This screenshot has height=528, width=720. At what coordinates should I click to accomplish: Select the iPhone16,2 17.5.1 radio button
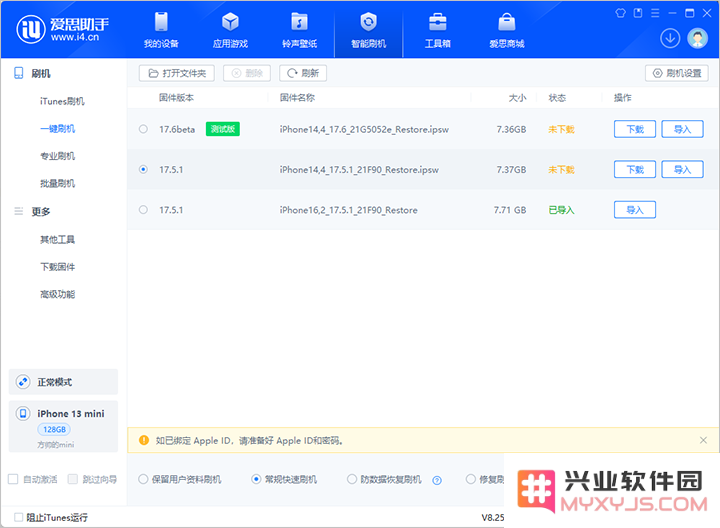pos(143,210)
